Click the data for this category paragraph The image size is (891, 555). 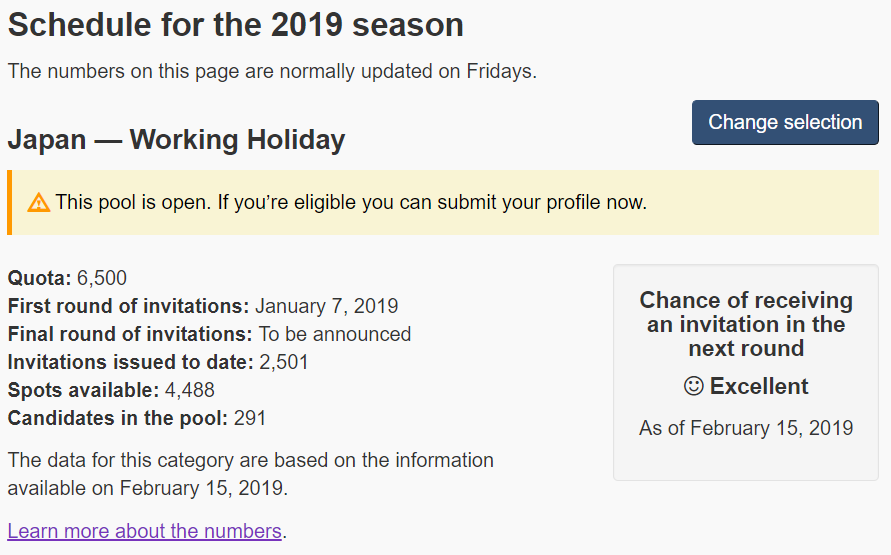click(x=251, y=474)
